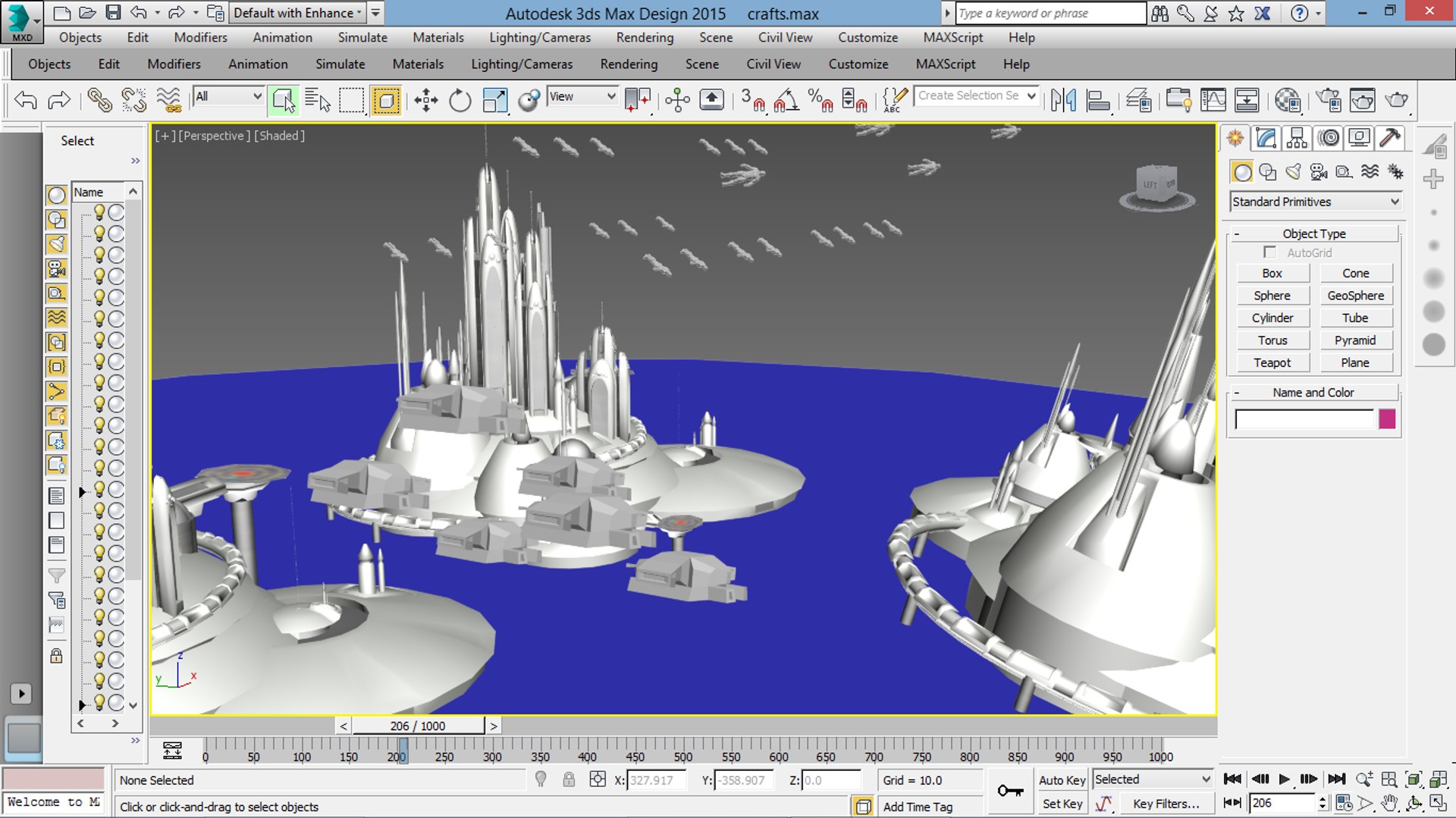Activate Select and Rotate tool
This screenshot has height=818, width=1456.
[460, 100]
